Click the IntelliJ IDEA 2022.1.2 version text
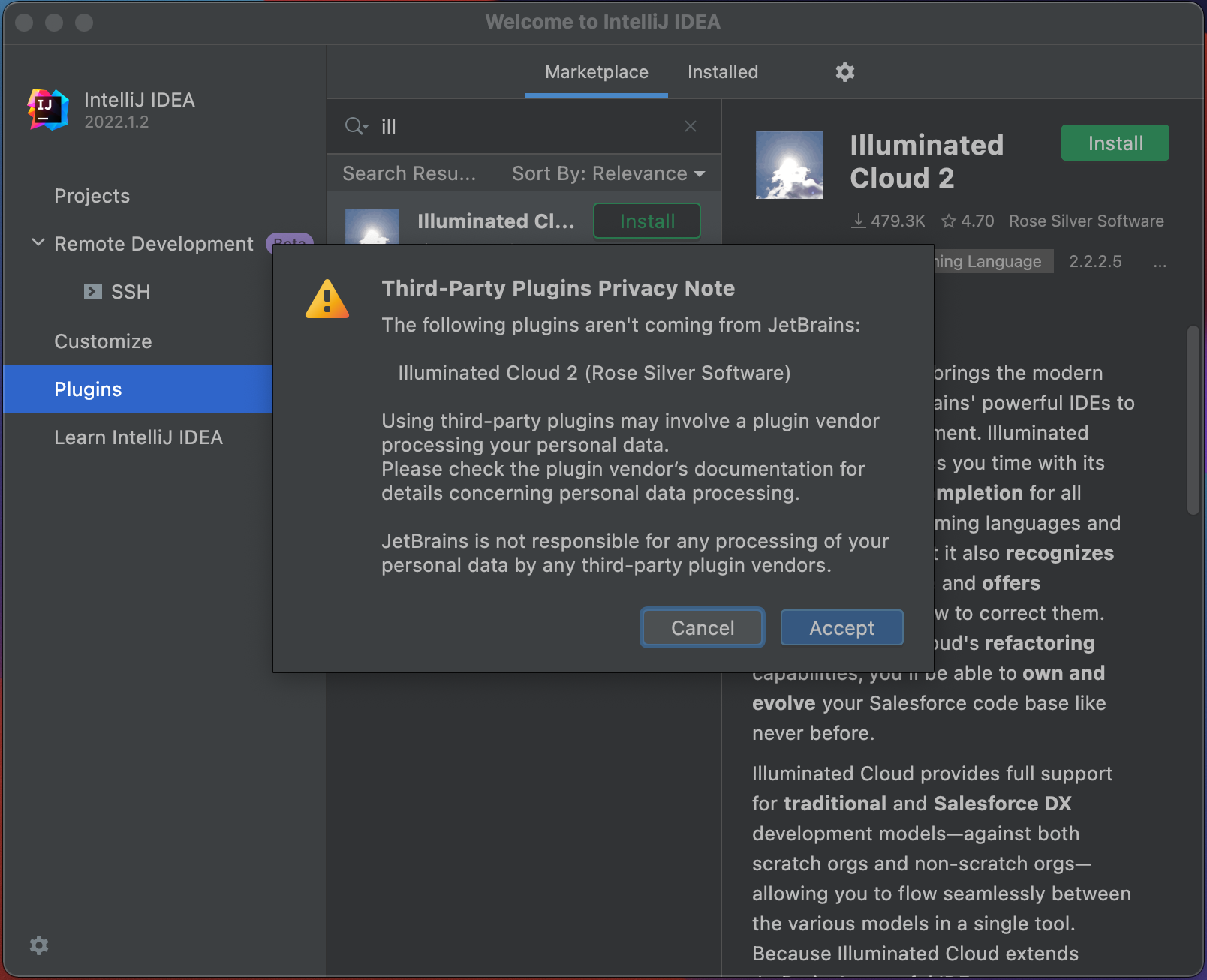Image resolution: width=1207 pixels, height=980 pixels. [x=116, y=122]
